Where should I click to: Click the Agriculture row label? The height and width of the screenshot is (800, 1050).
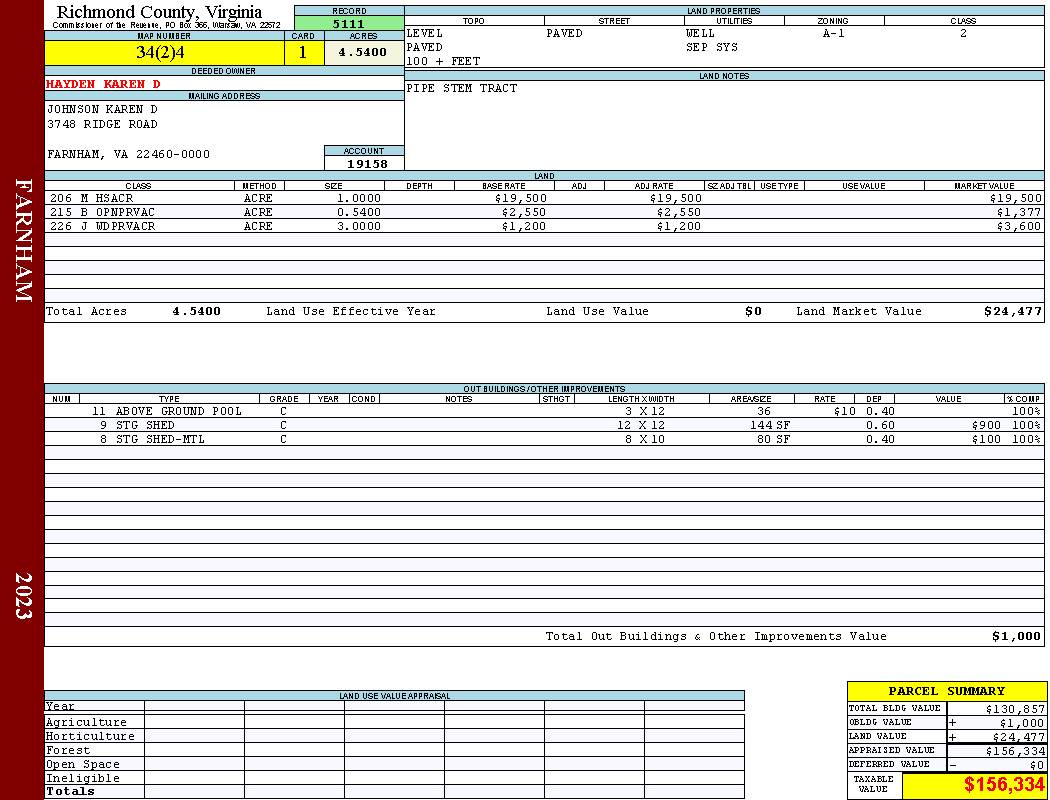(86, 722)
